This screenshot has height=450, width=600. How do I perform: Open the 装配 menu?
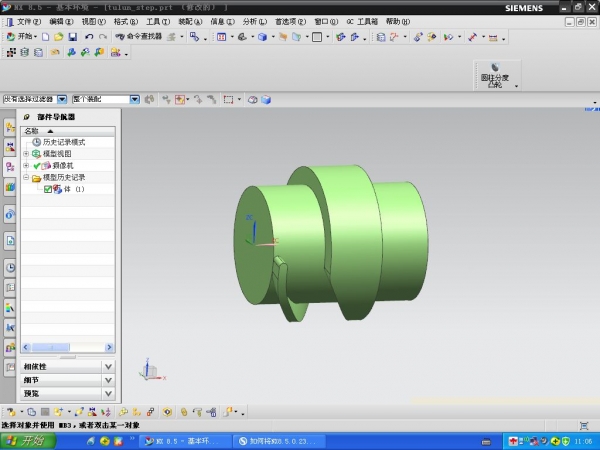pos(190,22)
